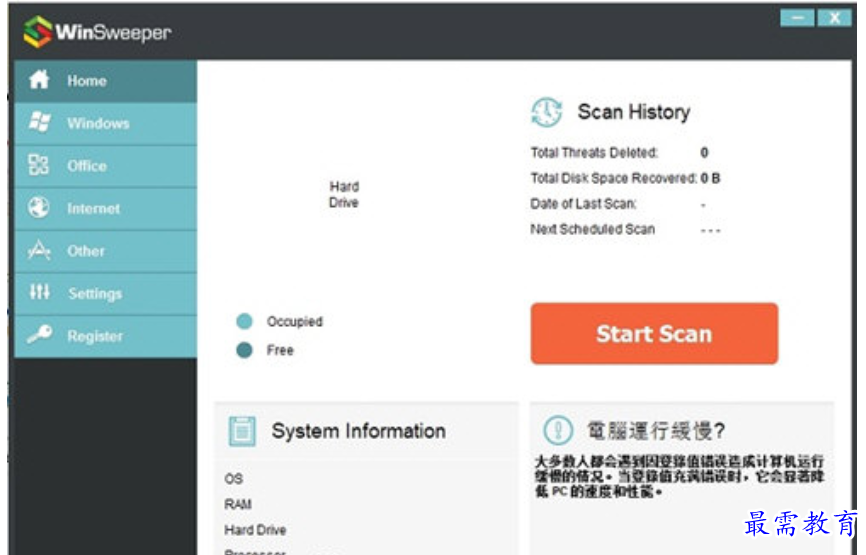The width and height of the screenshot is (866, 555).
Task: Open the Office section
Action: 105,166
